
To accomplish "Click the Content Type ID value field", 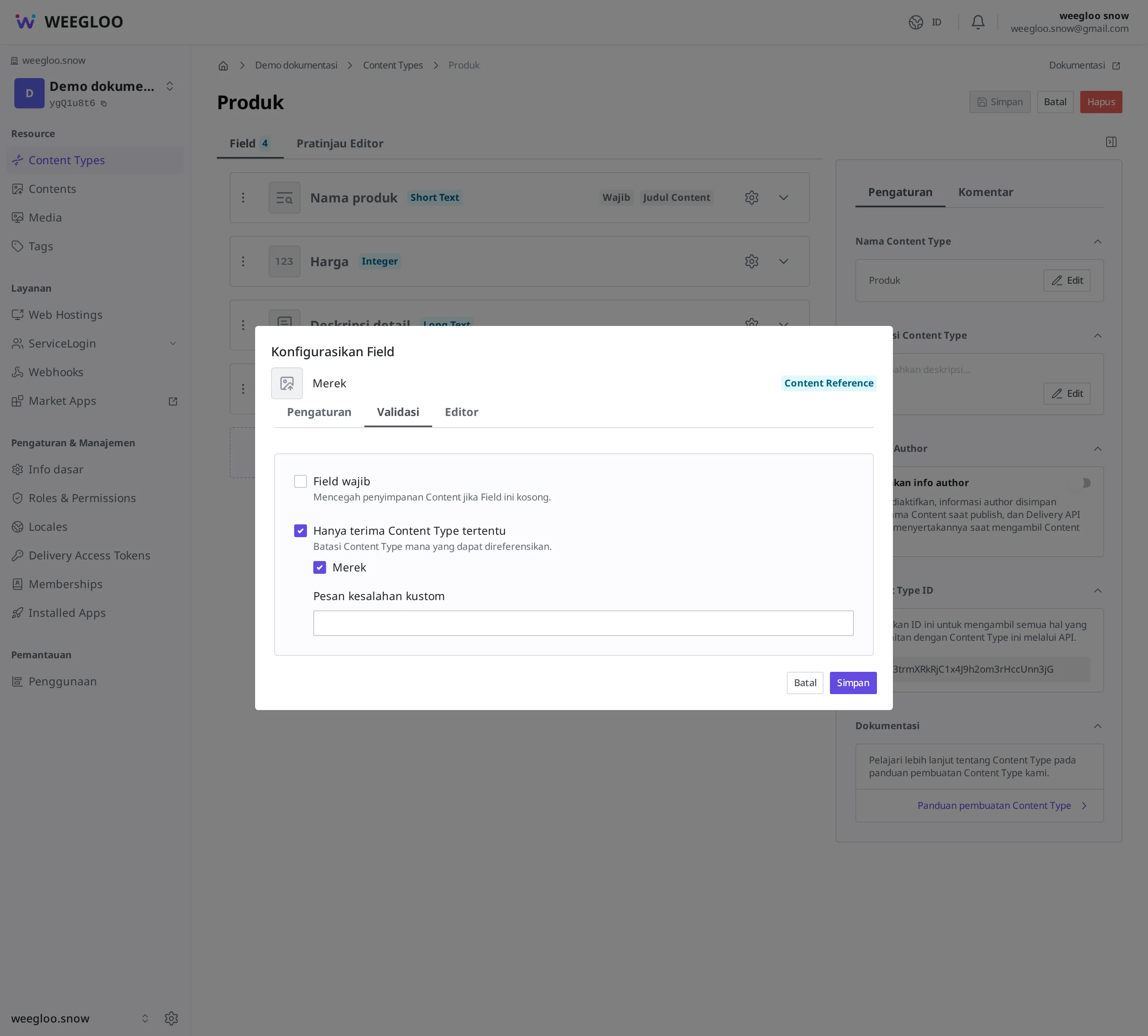I will (991, 669).
